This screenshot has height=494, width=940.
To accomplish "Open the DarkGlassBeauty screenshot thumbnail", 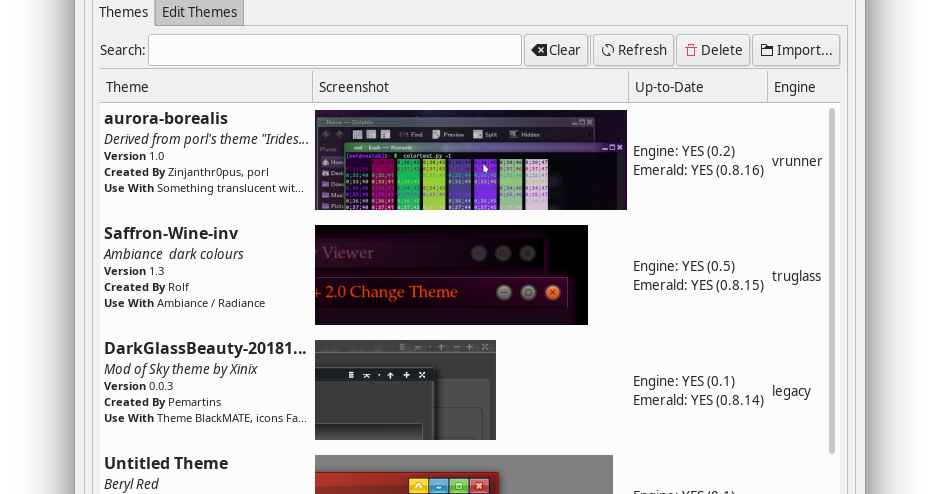I will (x=405, y=390).
